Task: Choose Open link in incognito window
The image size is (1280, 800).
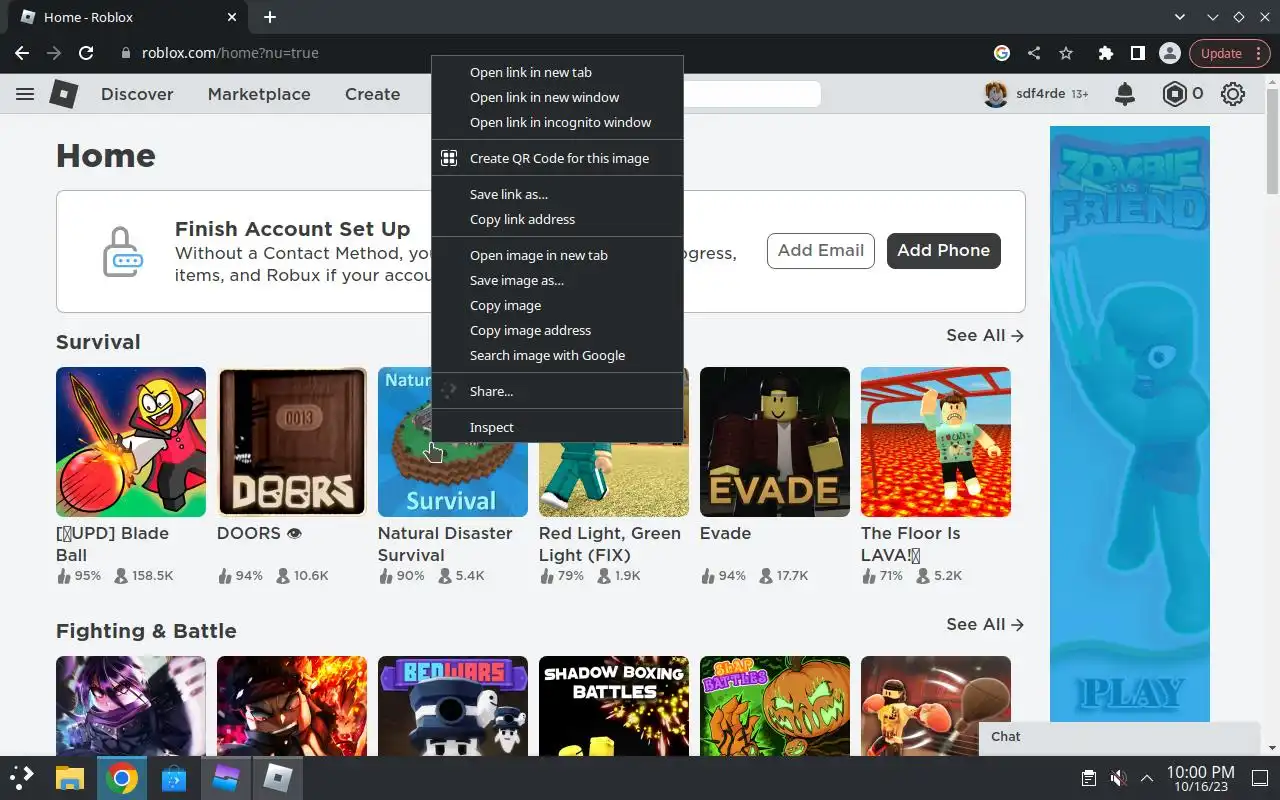Action: tap(557, 122)
